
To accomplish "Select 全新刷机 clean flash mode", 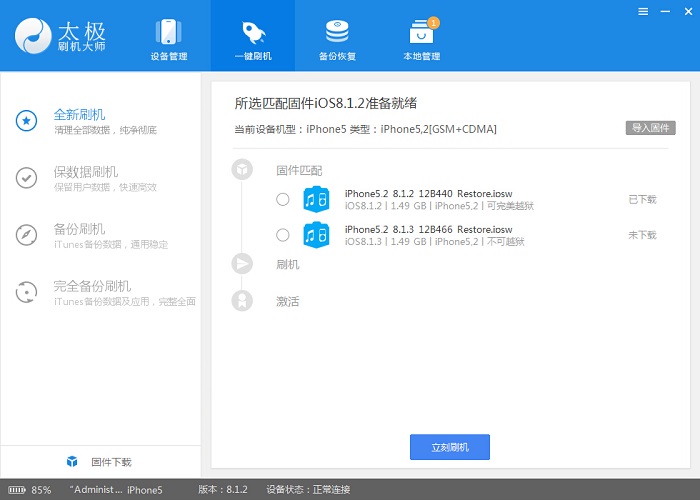I will point(80,121).
